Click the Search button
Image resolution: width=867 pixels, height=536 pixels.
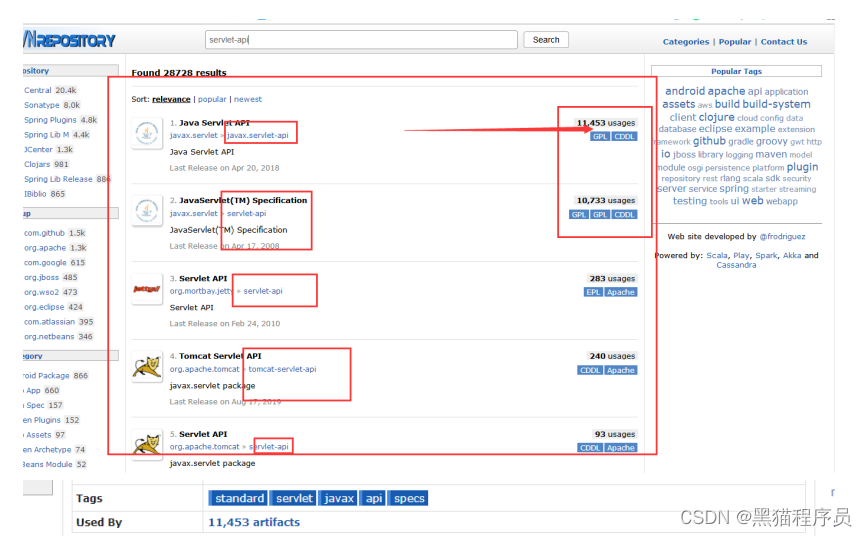[x=546, y=40]
